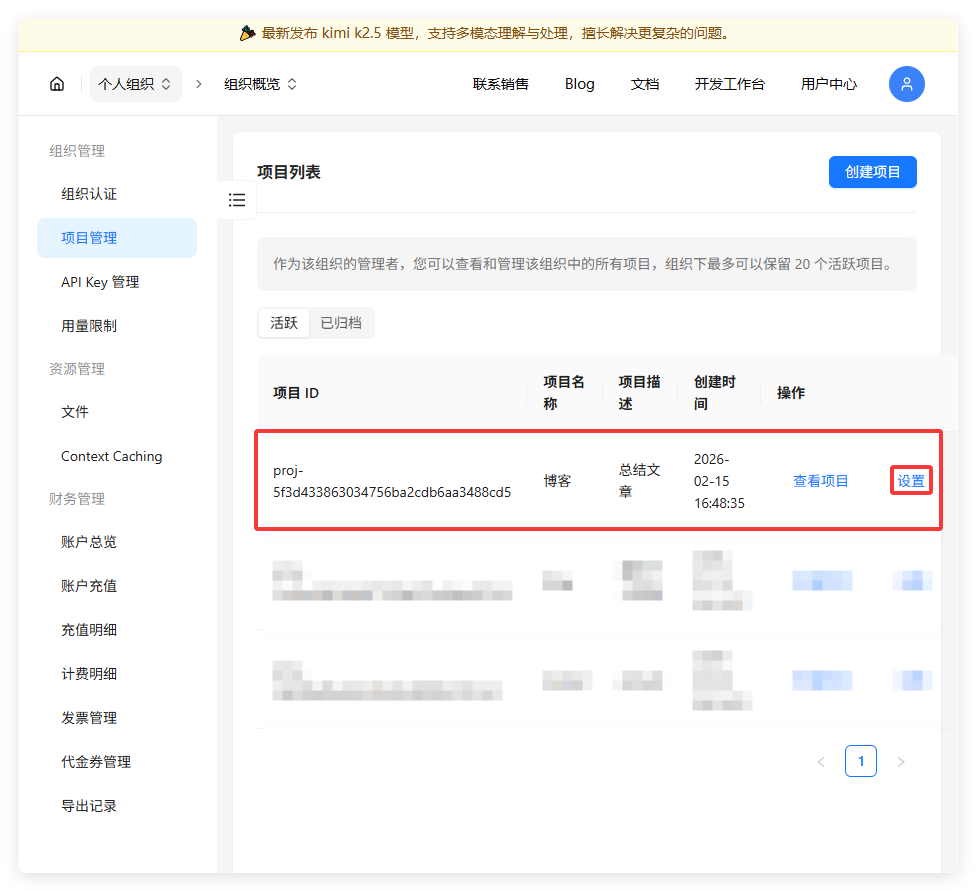
Task: Click the next page arrow icon
Action: 900,762
